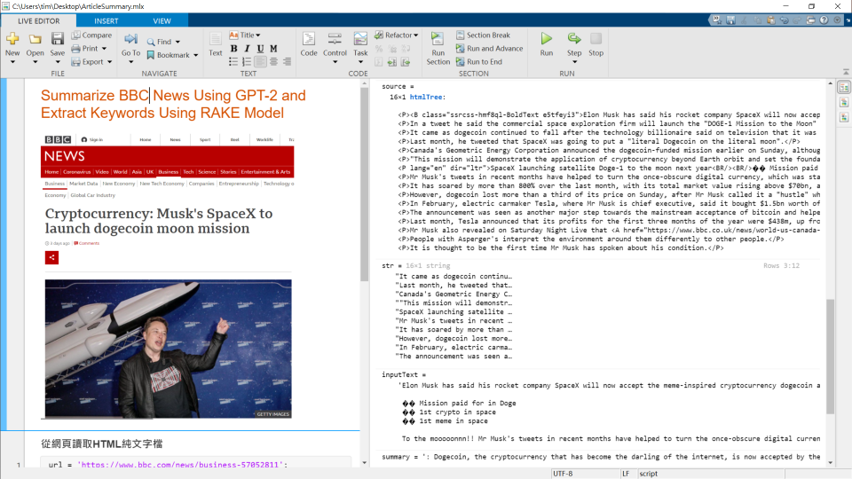Apply bold formatting
Viewport: 852px width, 479px height.
[x=234, y=49]
